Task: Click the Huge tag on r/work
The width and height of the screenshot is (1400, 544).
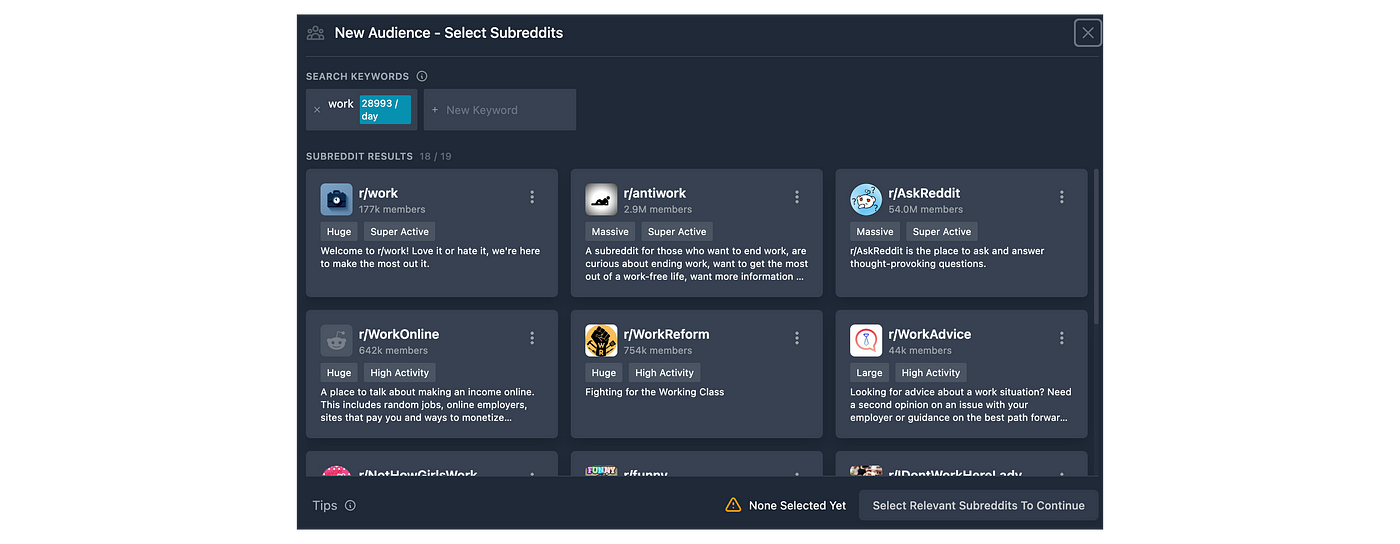Action: (x=339, y=232)
